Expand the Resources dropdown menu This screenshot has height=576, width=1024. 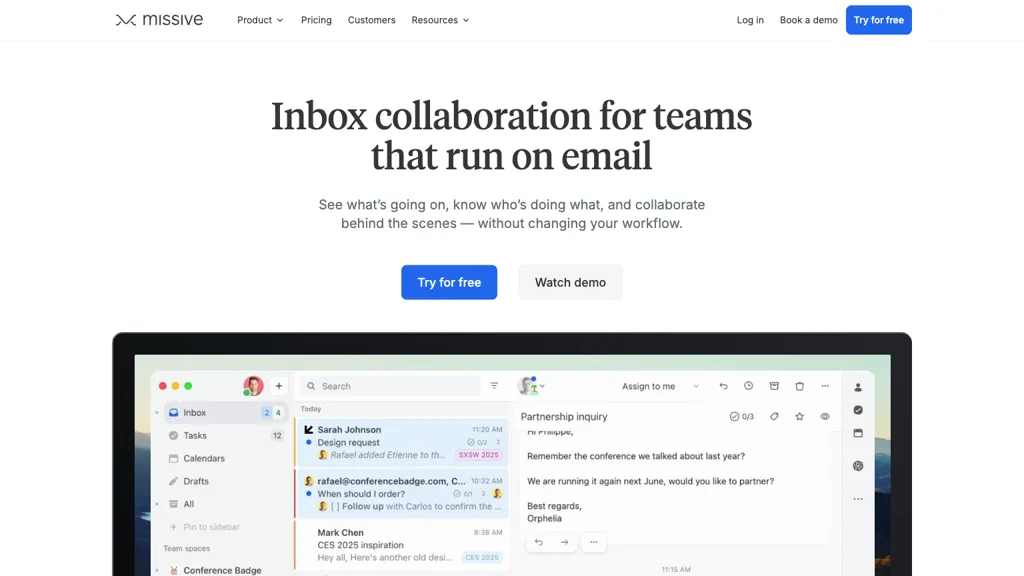[x=440, y=20]
